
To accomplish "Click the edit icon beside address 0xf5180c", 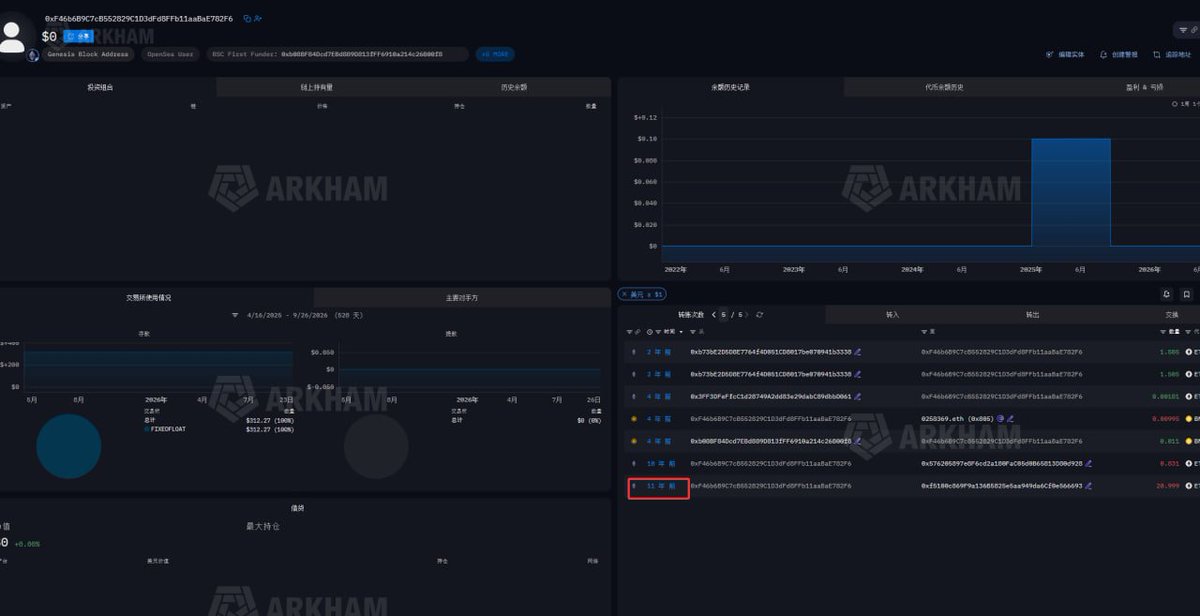I will [x=1088, y=486].
